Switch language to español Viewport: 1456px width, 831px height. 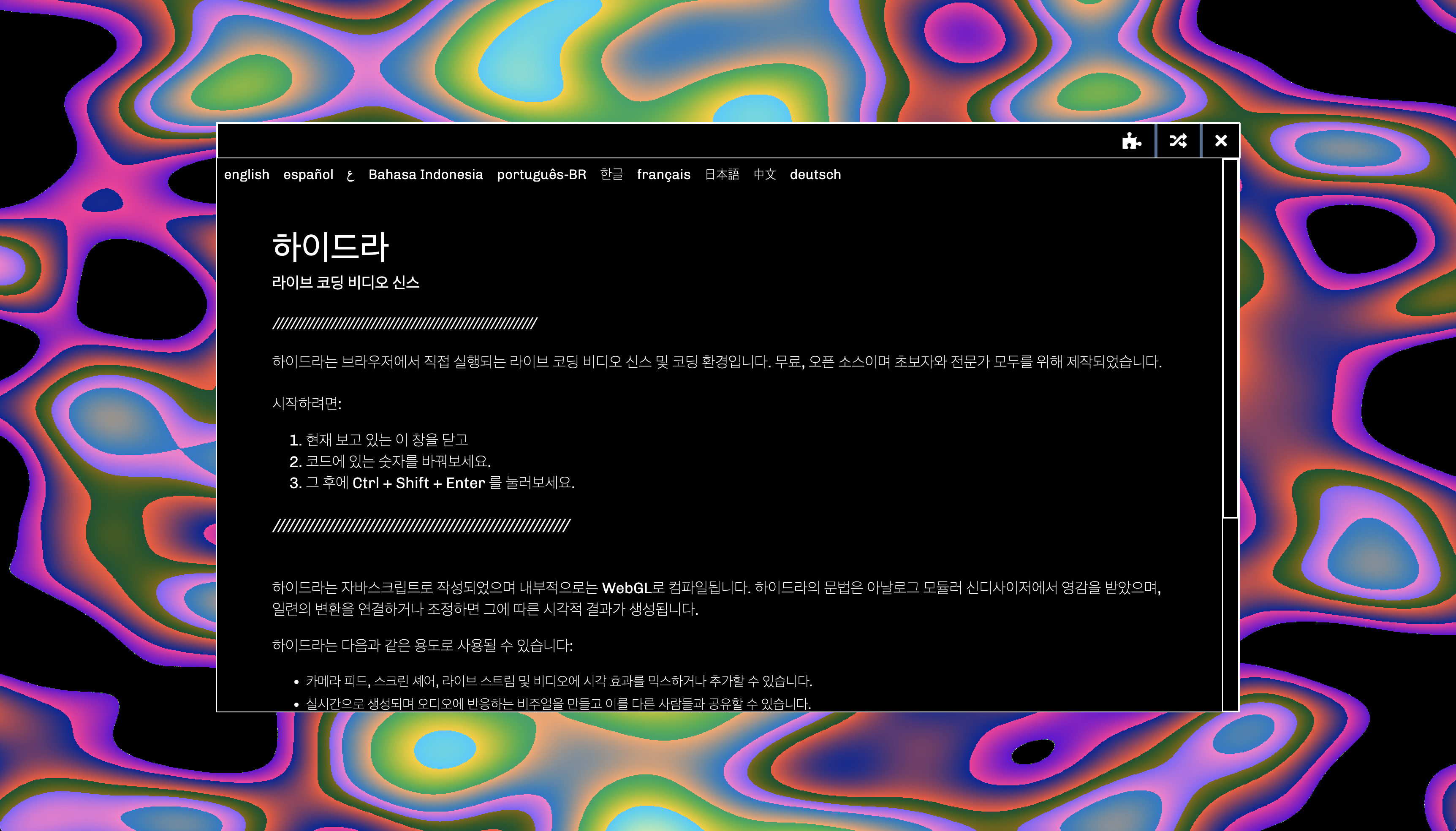pos(308,175)
